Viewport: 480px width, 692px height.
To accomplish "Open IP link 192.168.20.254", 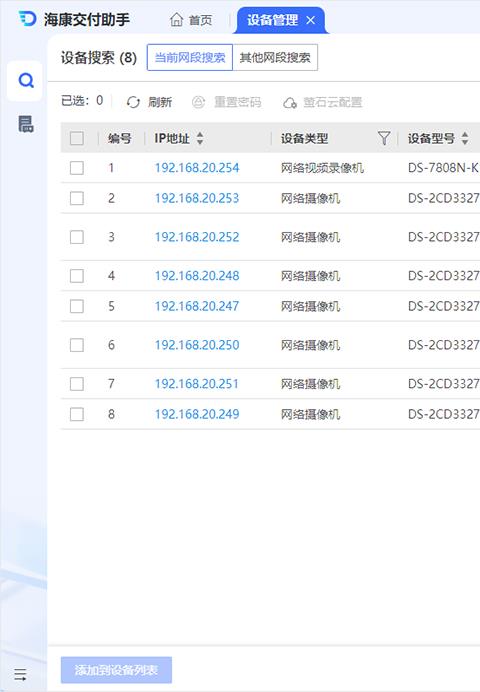I will (197, 168).
